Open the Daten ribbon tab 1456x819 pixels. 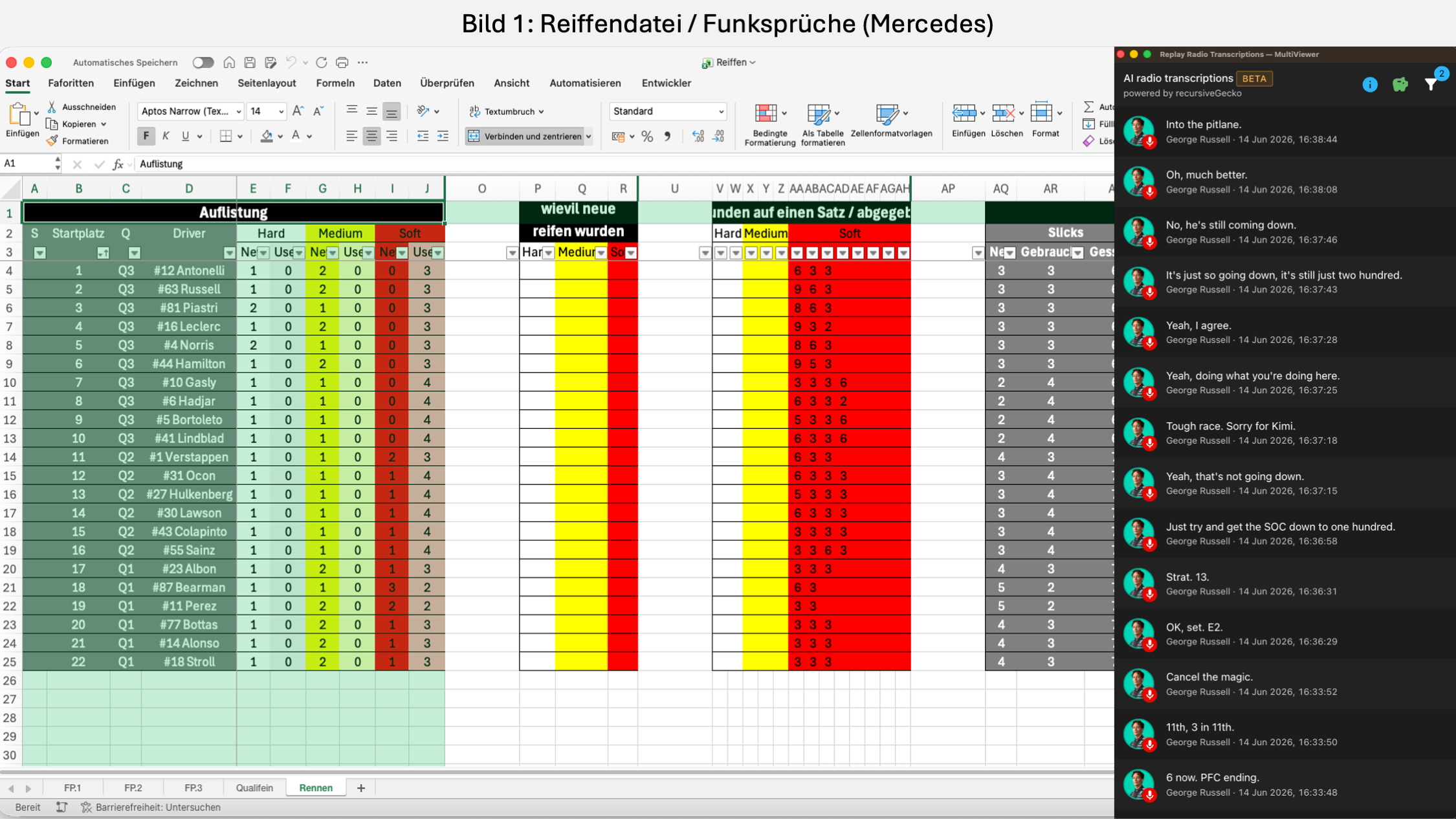pos(387,83)
